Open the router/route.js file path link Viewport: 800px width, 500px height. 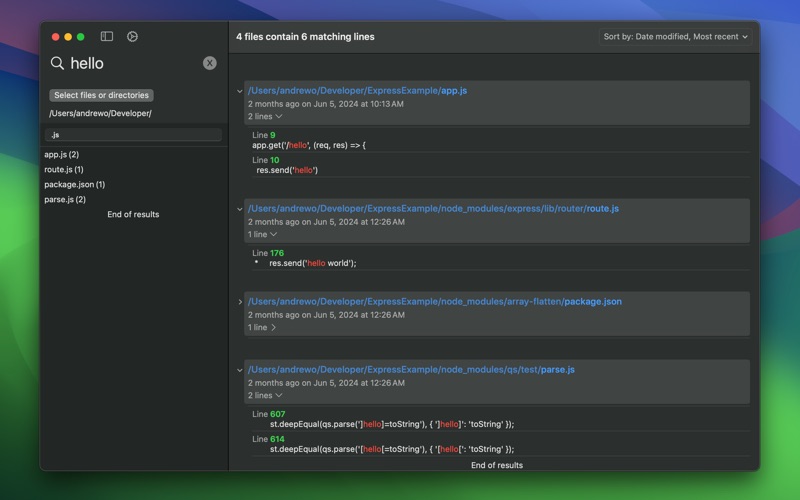pyautogui.click(x=433, y=209)
